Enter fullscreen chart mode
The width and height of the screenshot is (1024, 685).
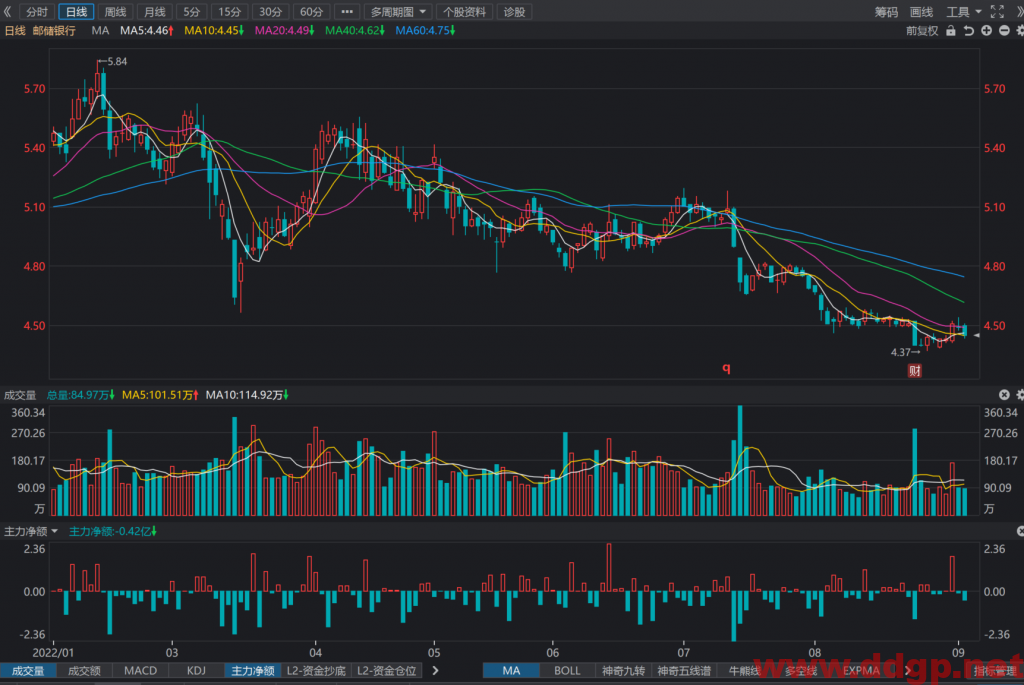click(997, 12)
